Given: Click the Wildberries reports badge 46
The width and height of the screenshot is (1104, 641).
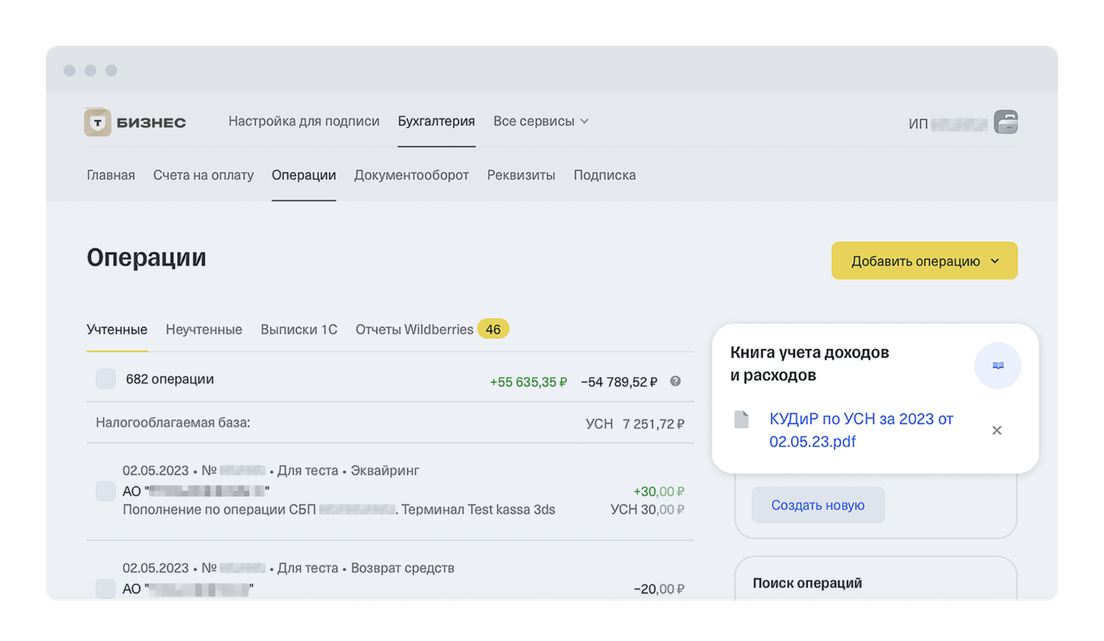Looking at the screenshot, I should tap(493, 329).
